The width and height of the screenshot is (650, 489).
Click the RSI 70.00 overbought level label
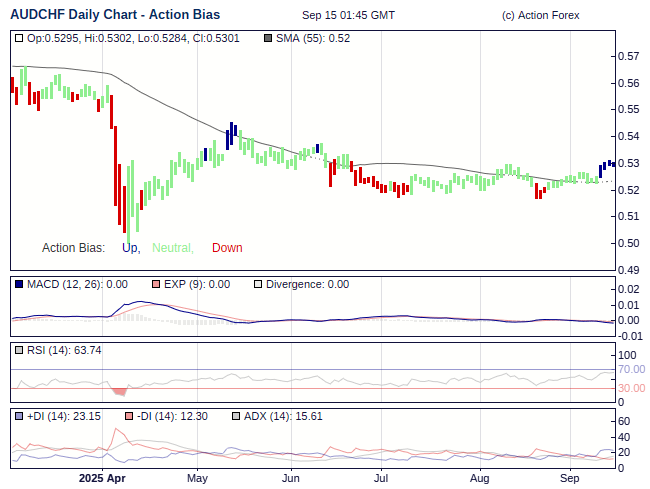(631, 369)
